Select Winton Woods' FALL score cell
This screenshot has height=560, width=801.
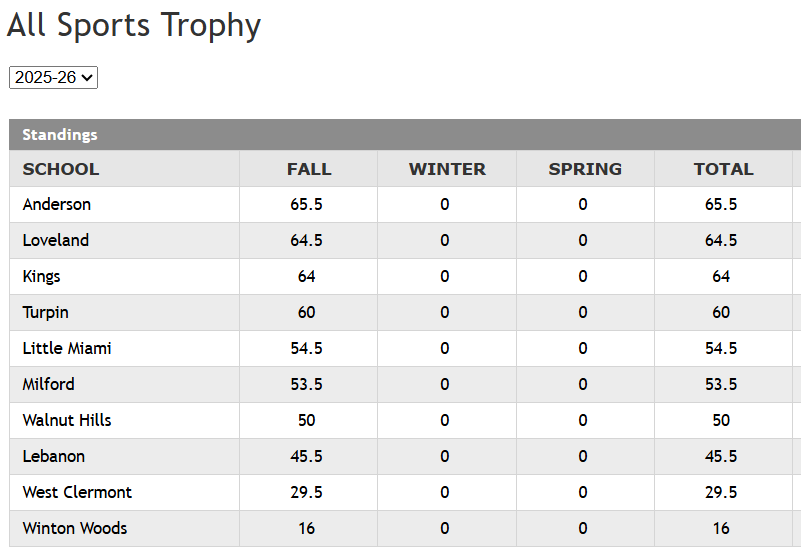coord(307,528)
